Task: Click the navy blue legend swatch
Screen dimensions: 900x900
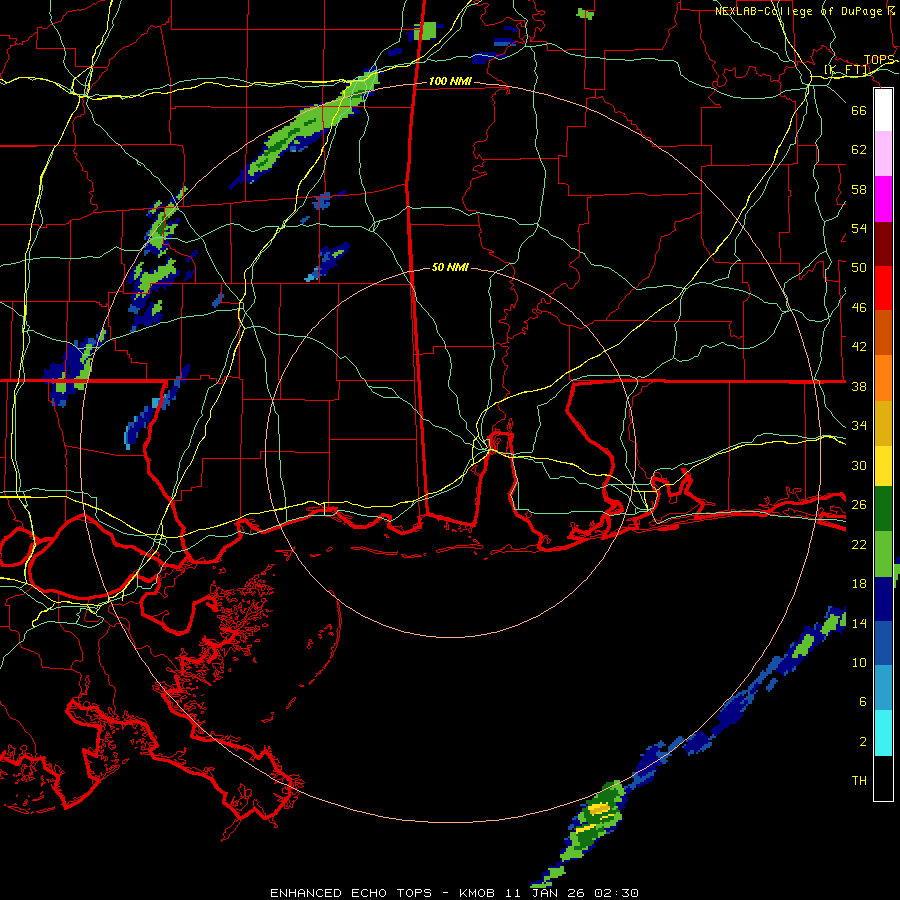Action: [x=883, y=599]
